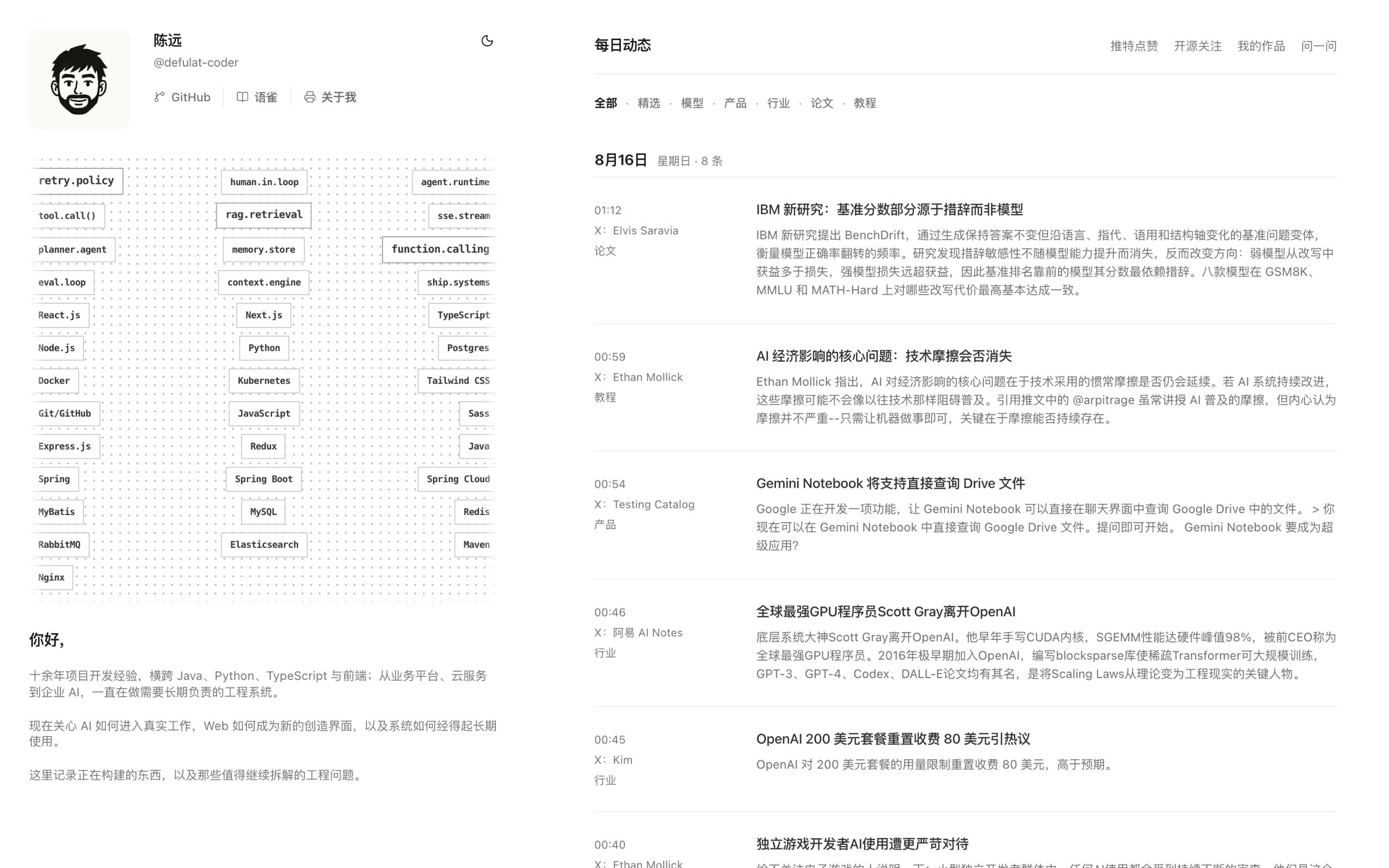Open 开源关注 in the top navigation
Image resolution: width=1389 pixels, height=868 pixels.
pyautogui.click(x=1197, y=46)
